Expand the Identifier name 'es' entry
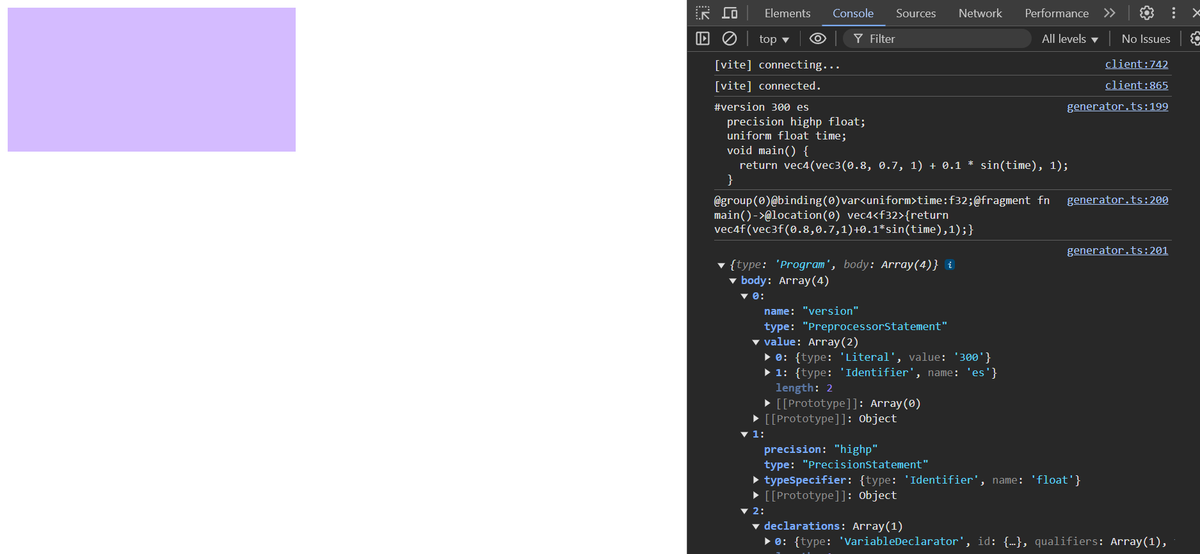The height and width of the screenshot is (554, 1200). tap(768, 373)
